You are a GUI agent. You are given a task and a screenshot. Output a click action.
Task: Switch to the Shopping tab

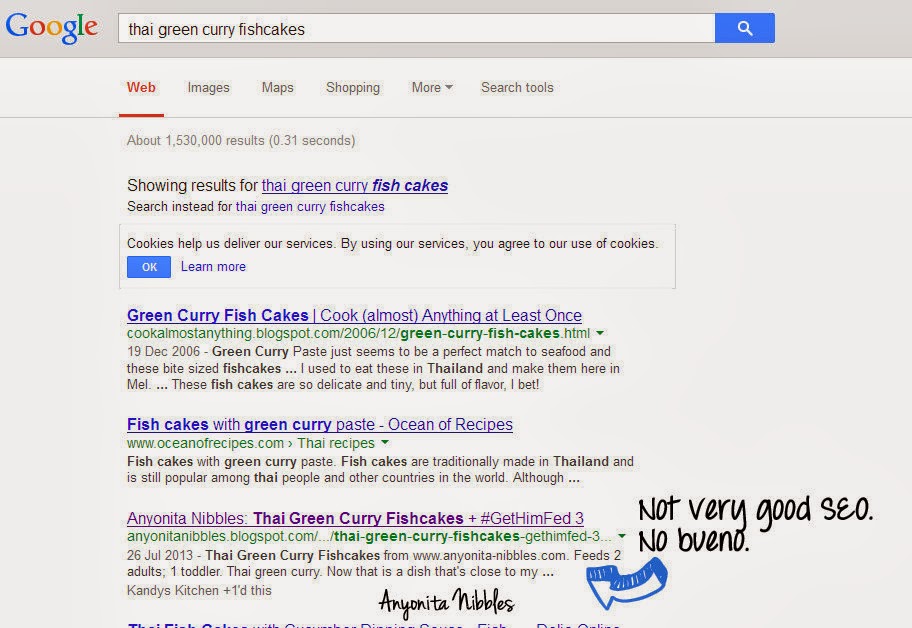click(x=352, y=88)
